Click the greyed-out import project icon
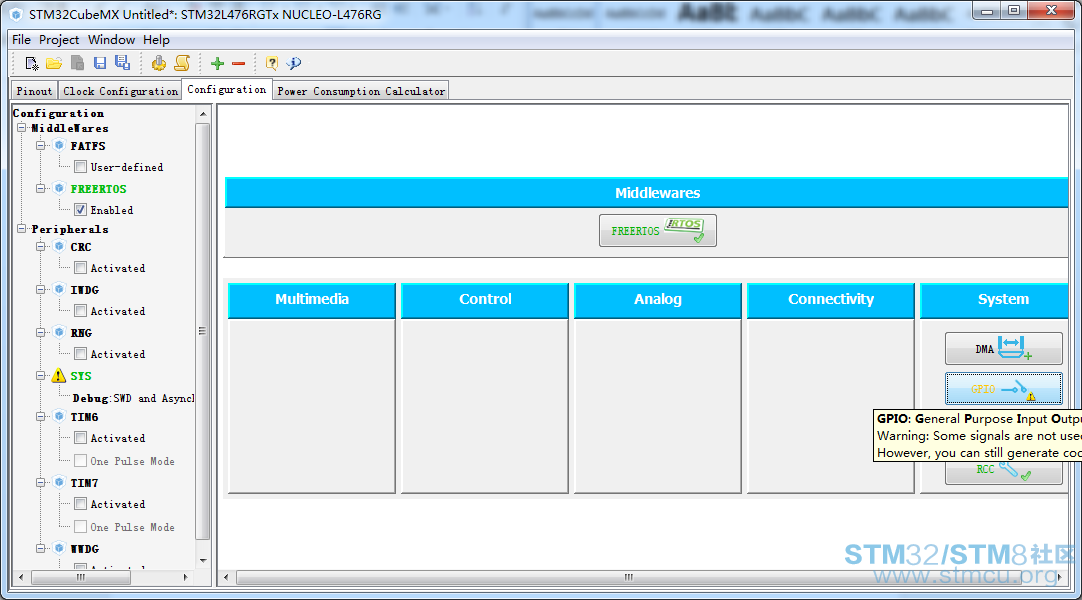This screenshot has width=1082, height=600. click(77, 63)
